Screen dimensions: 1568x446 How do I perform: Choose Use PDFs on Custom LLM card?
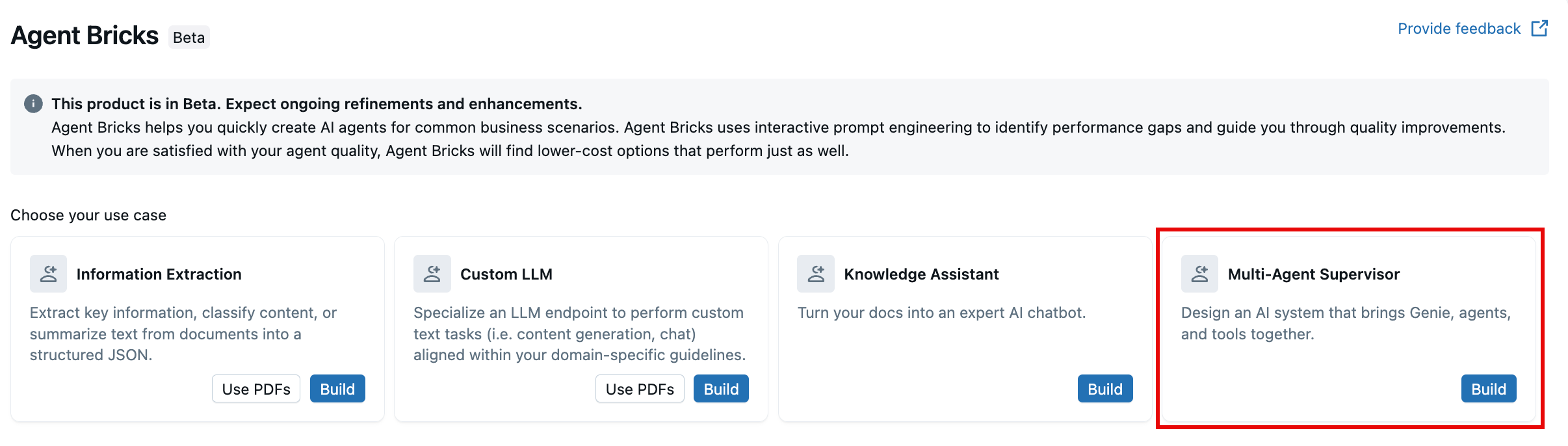640,389
